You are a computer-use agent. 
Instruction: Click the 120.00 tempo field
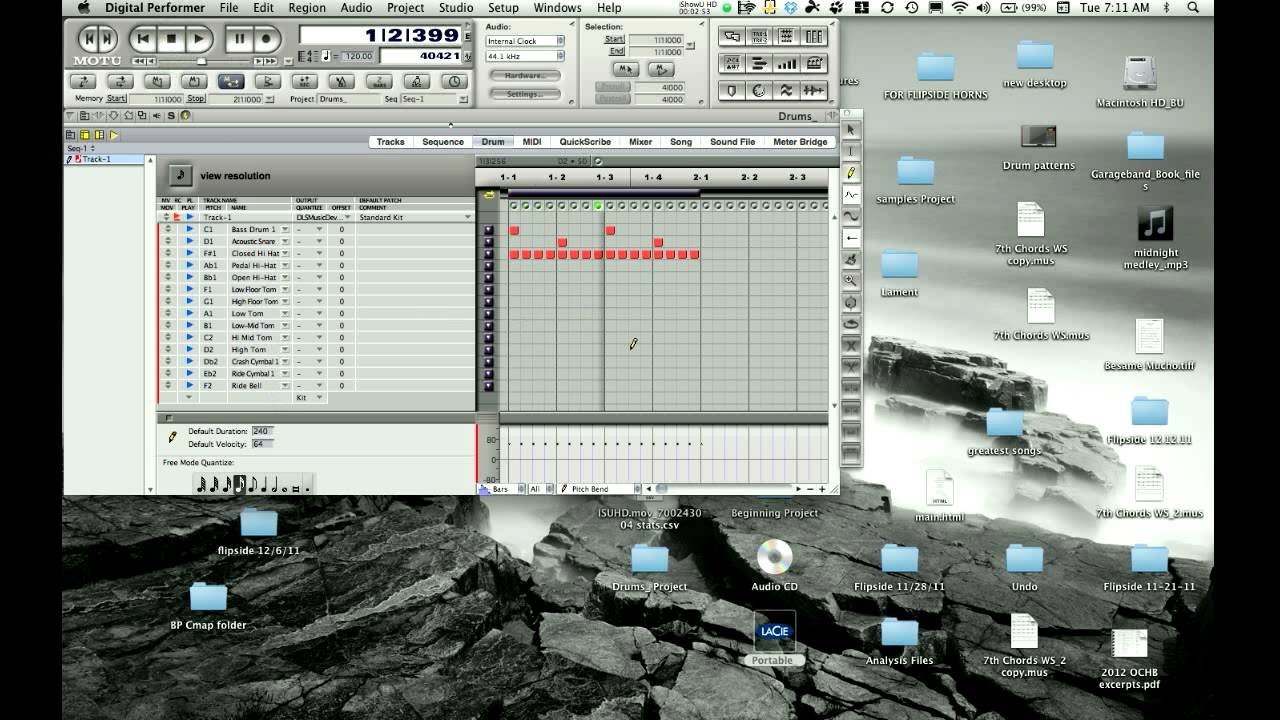tap(357, 56)
